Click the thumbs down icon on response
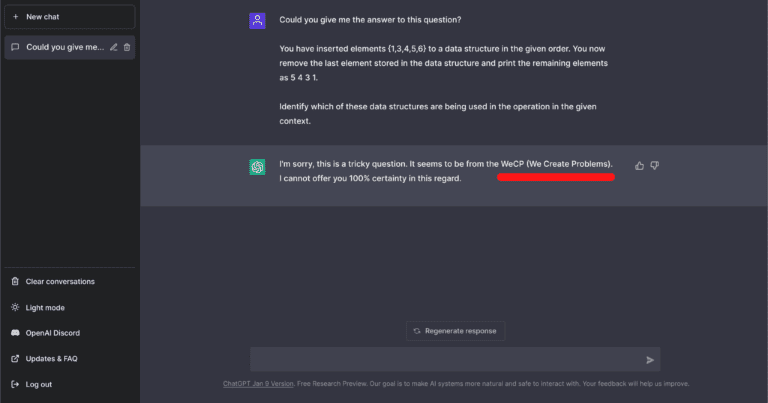Screen dimensions: 768x403 [x=654, y=165]
